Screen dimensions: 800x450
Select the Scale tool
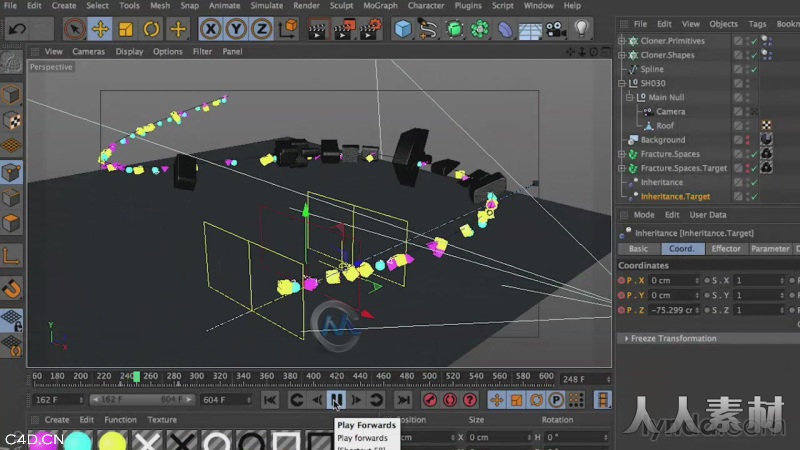tap(126, 29)
